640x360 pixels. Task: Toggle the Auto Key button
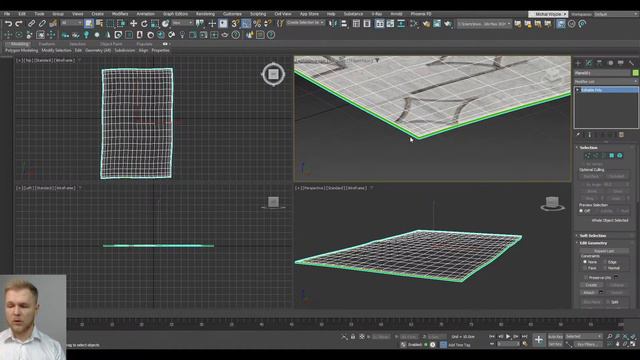pyautogui.click(x=555, y=337)
